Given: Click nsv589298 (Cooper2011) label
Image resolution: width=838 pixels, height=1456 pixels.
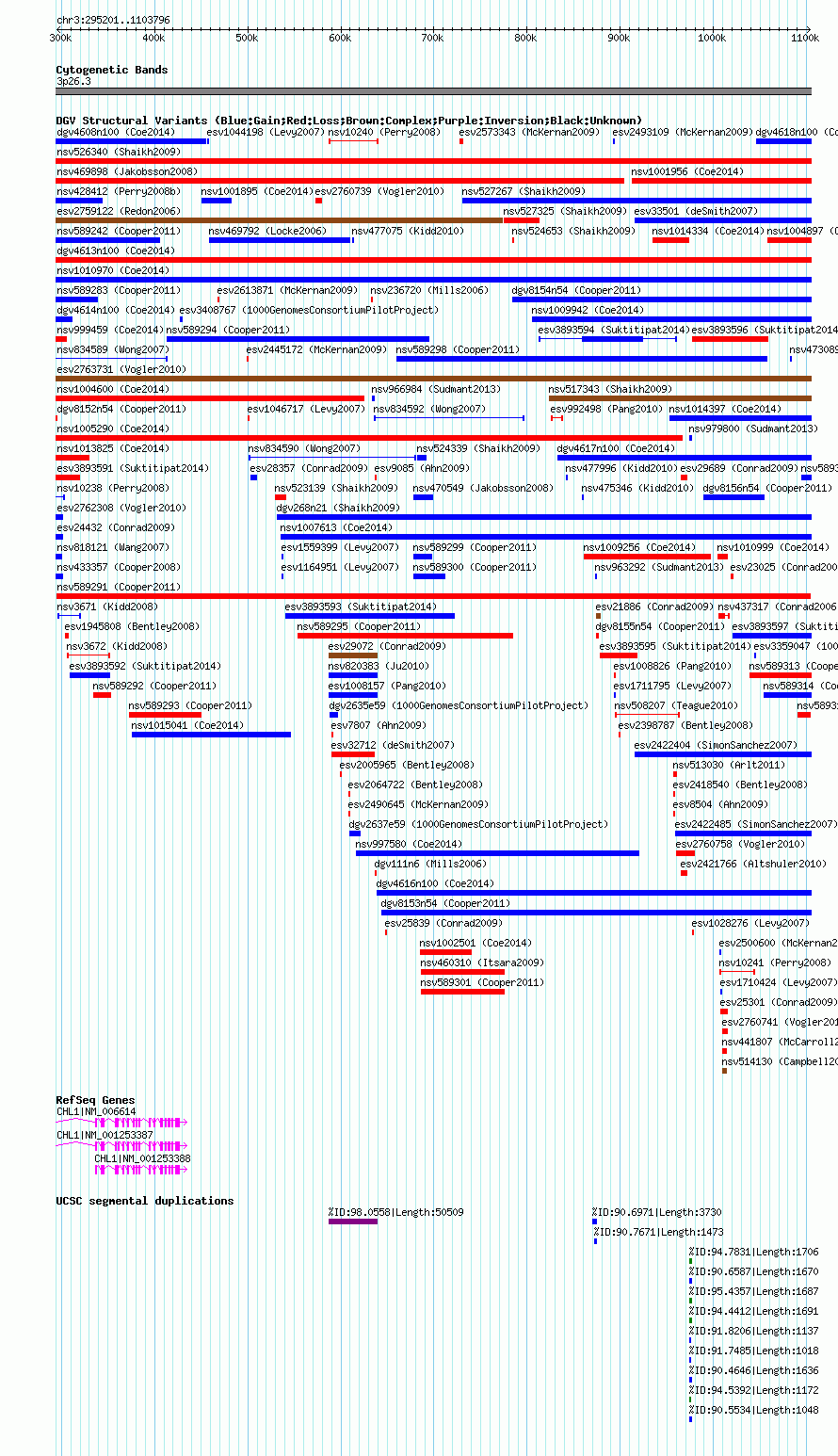Looking at the screenshot, I should [457, 349].
